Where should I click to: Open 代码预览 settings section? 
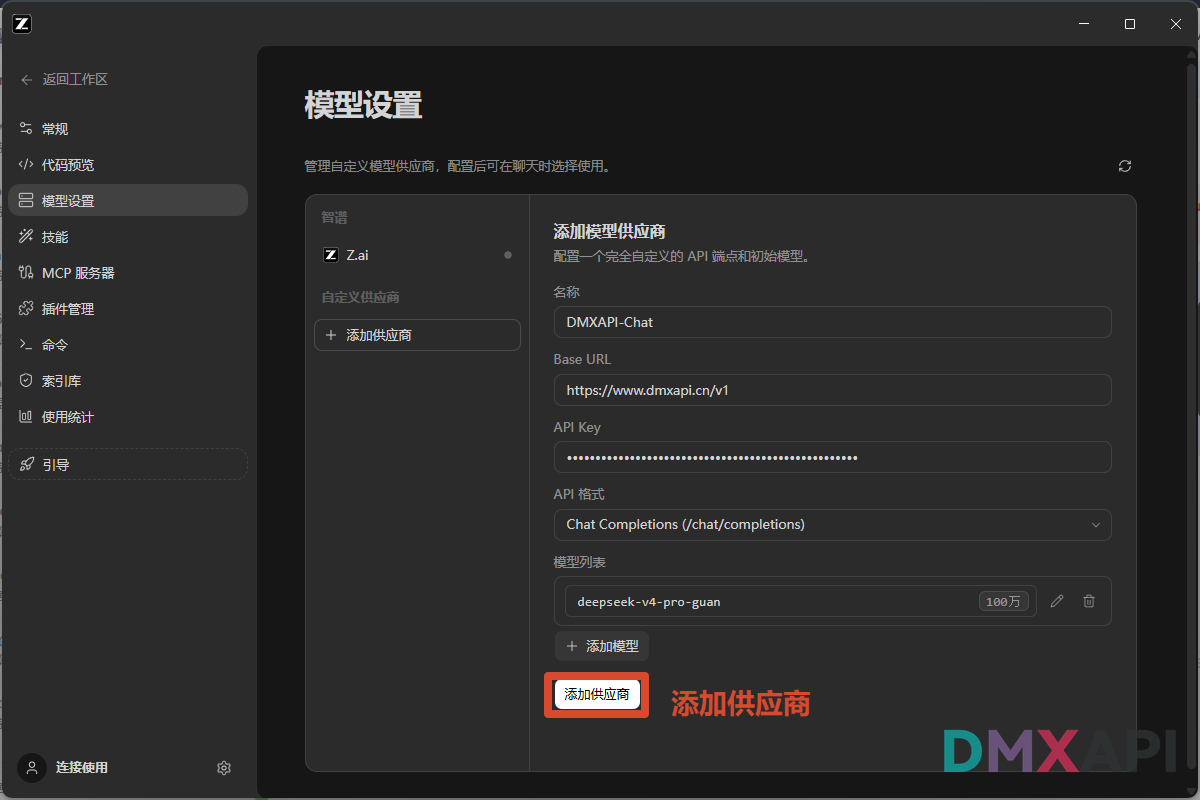(127, 165)
